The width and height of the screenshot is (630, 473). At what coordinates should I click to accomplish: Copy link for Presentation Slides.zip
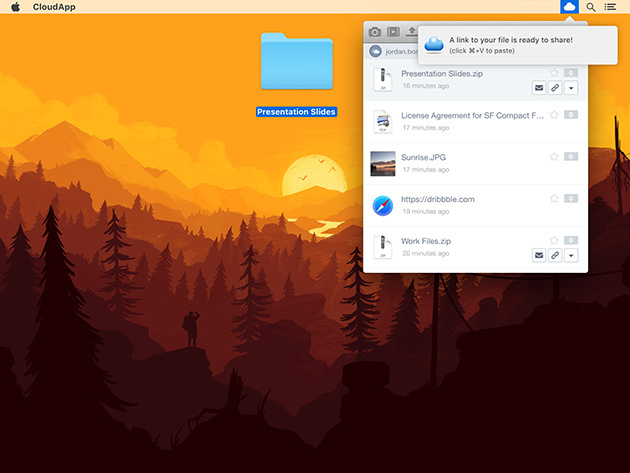(555, 88)
